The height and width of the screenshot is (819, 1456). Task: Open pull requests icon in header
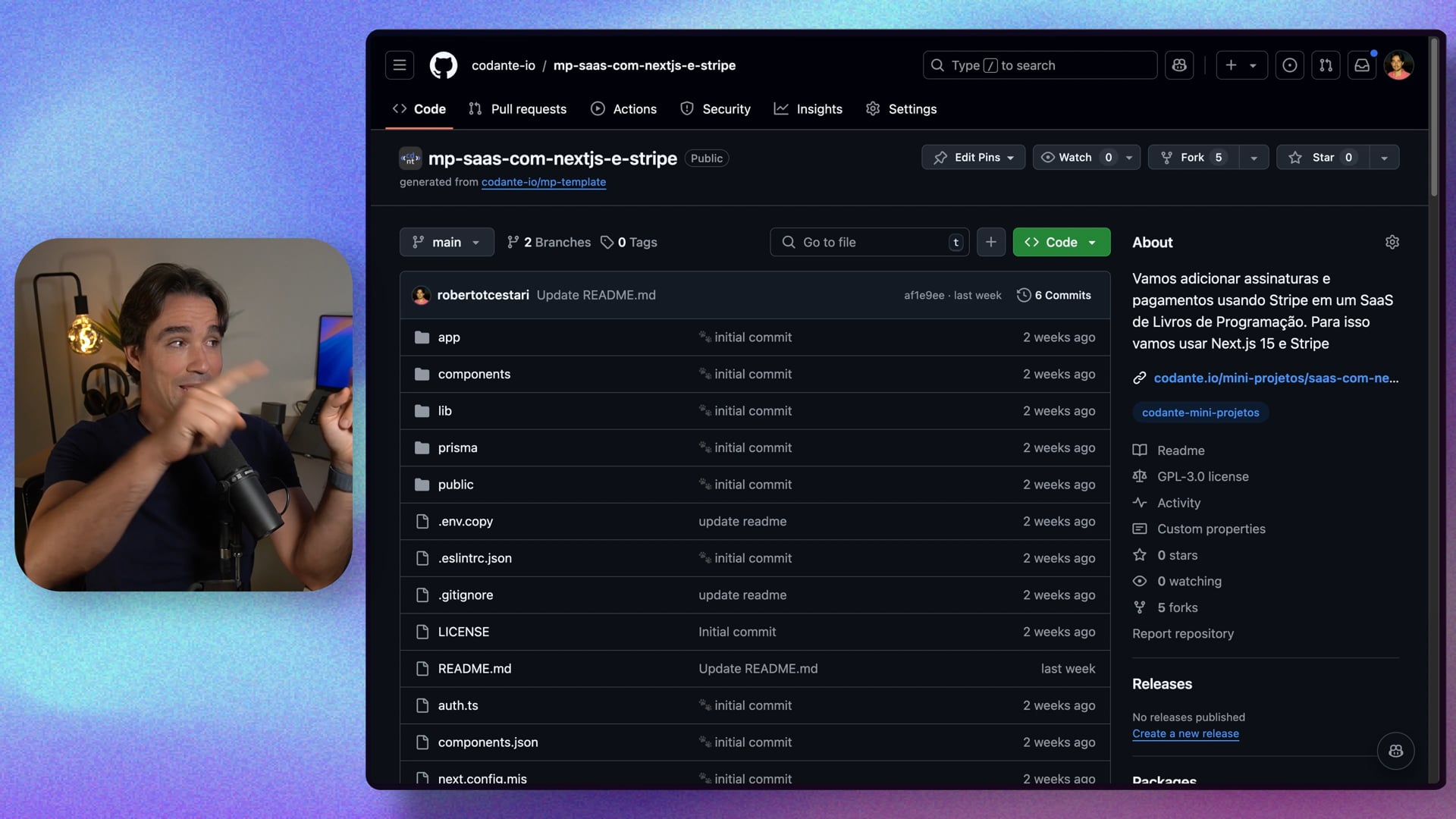tap(1326, 65)
